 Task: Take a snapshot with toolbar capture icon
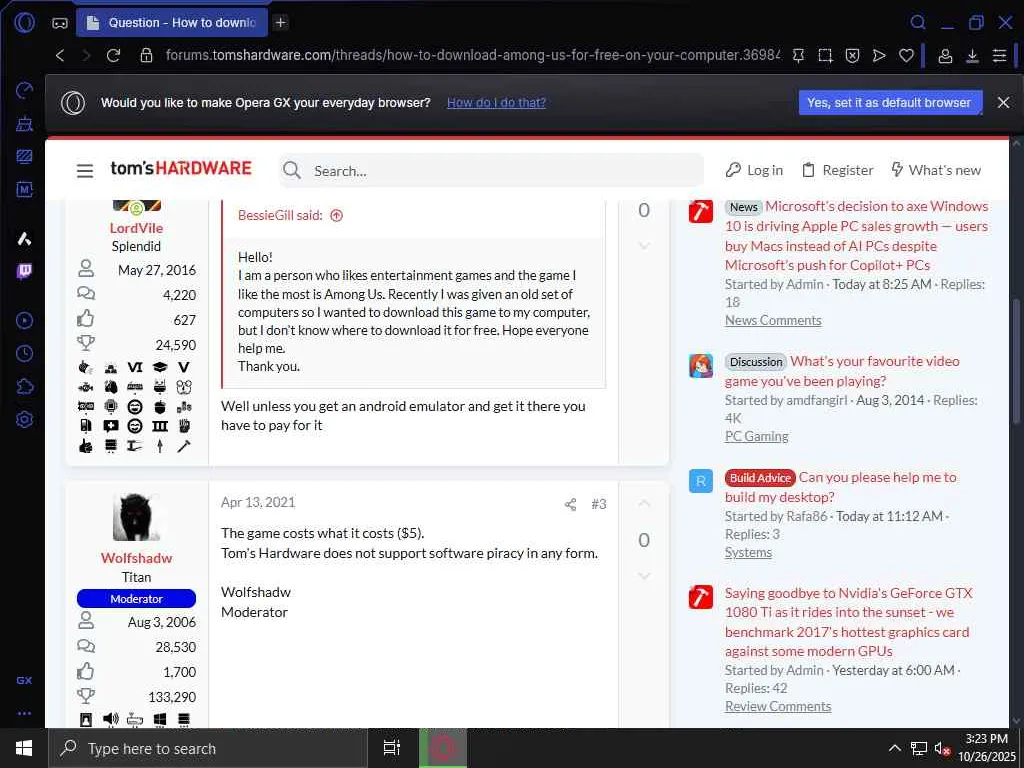825,56
